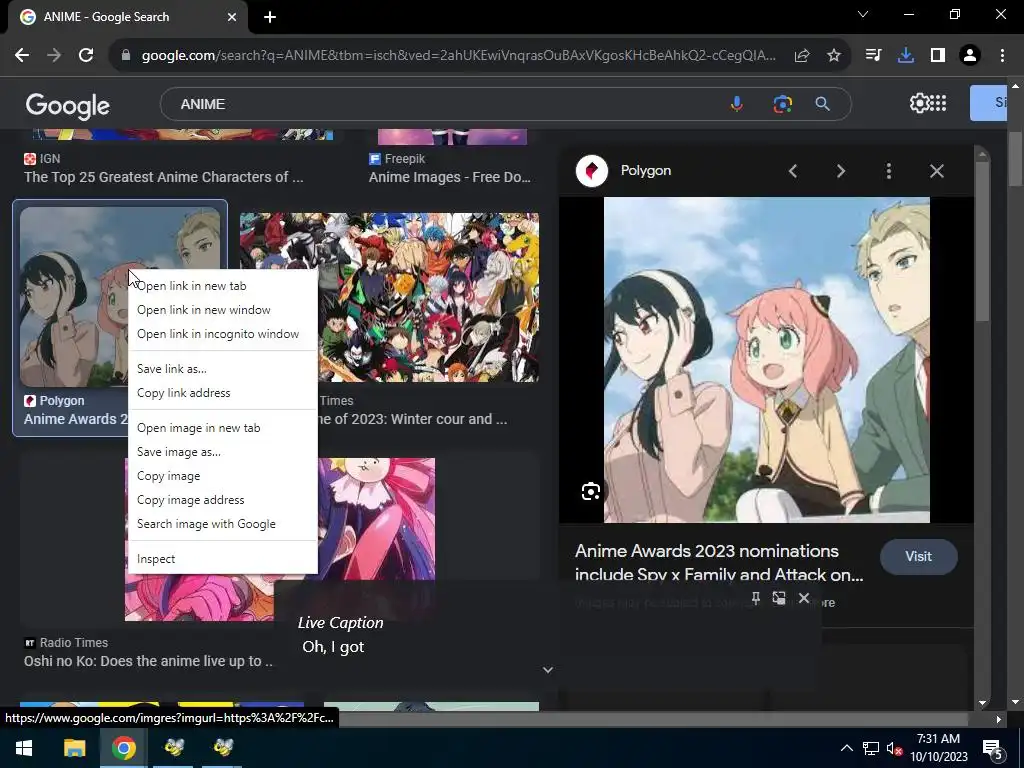Show hidden system tray icons
The width and height of the screenshot is (1024, 768).
pyautogui.click(x=846, y=748)
